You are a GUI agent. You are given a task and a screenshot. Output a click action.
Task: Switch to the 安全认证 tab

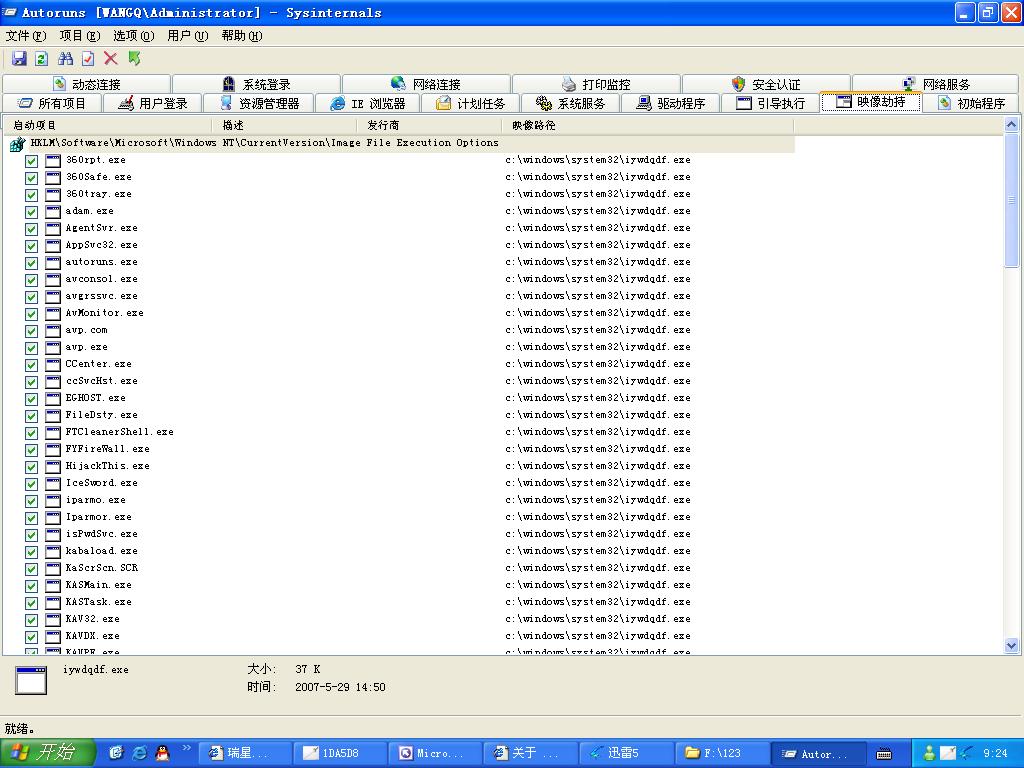click(765, 84)
